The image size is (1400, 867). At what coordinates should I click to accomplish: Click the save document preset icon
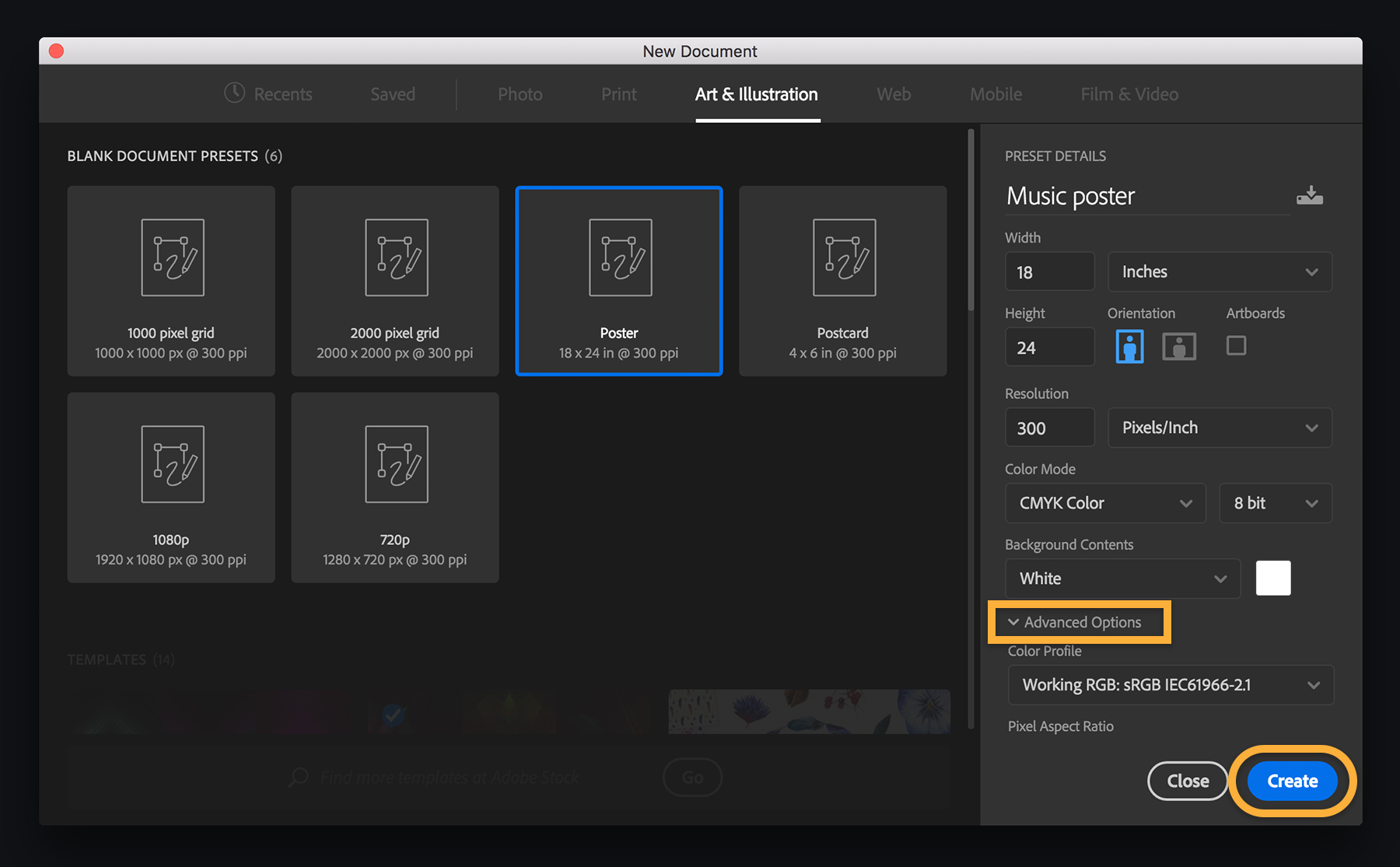click(1311, 194)
